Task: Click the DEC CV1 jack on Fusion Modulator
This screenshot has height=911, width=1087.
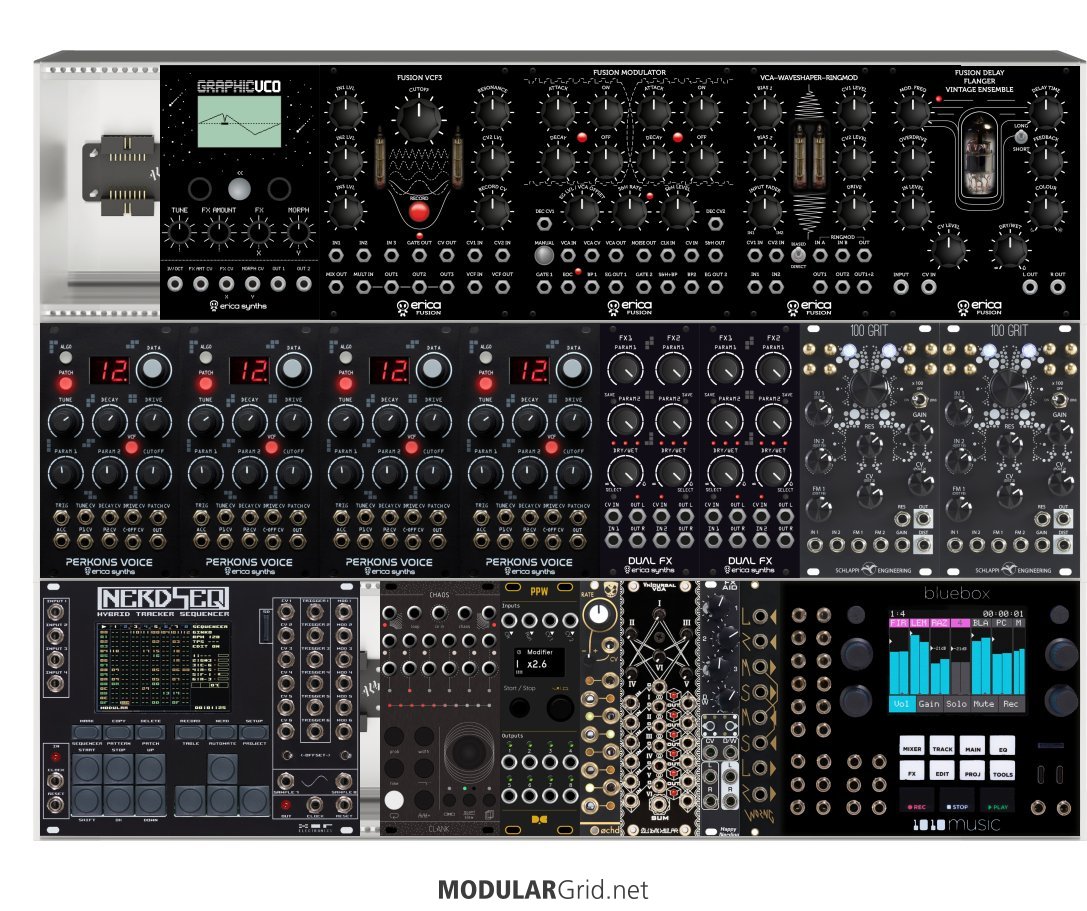Action: (544, 224)
